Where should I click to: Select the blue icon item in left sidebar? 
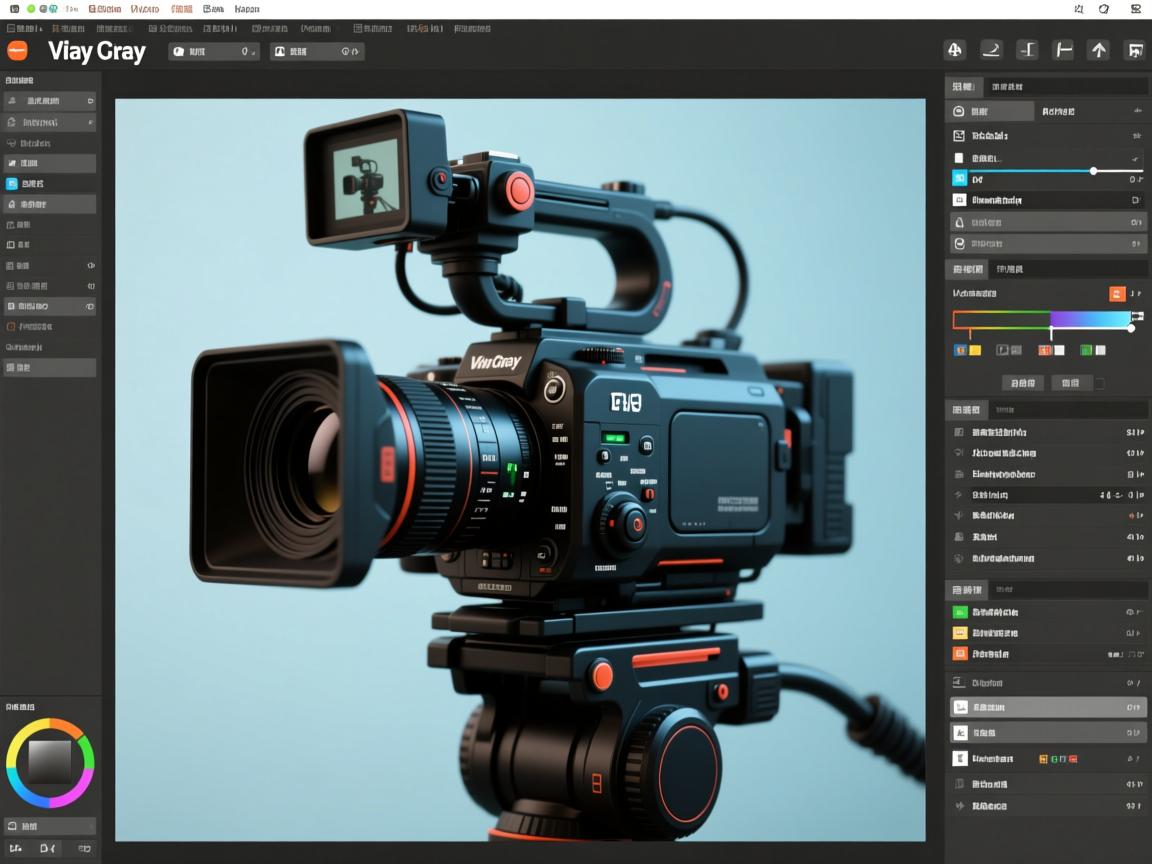[12, 184]
